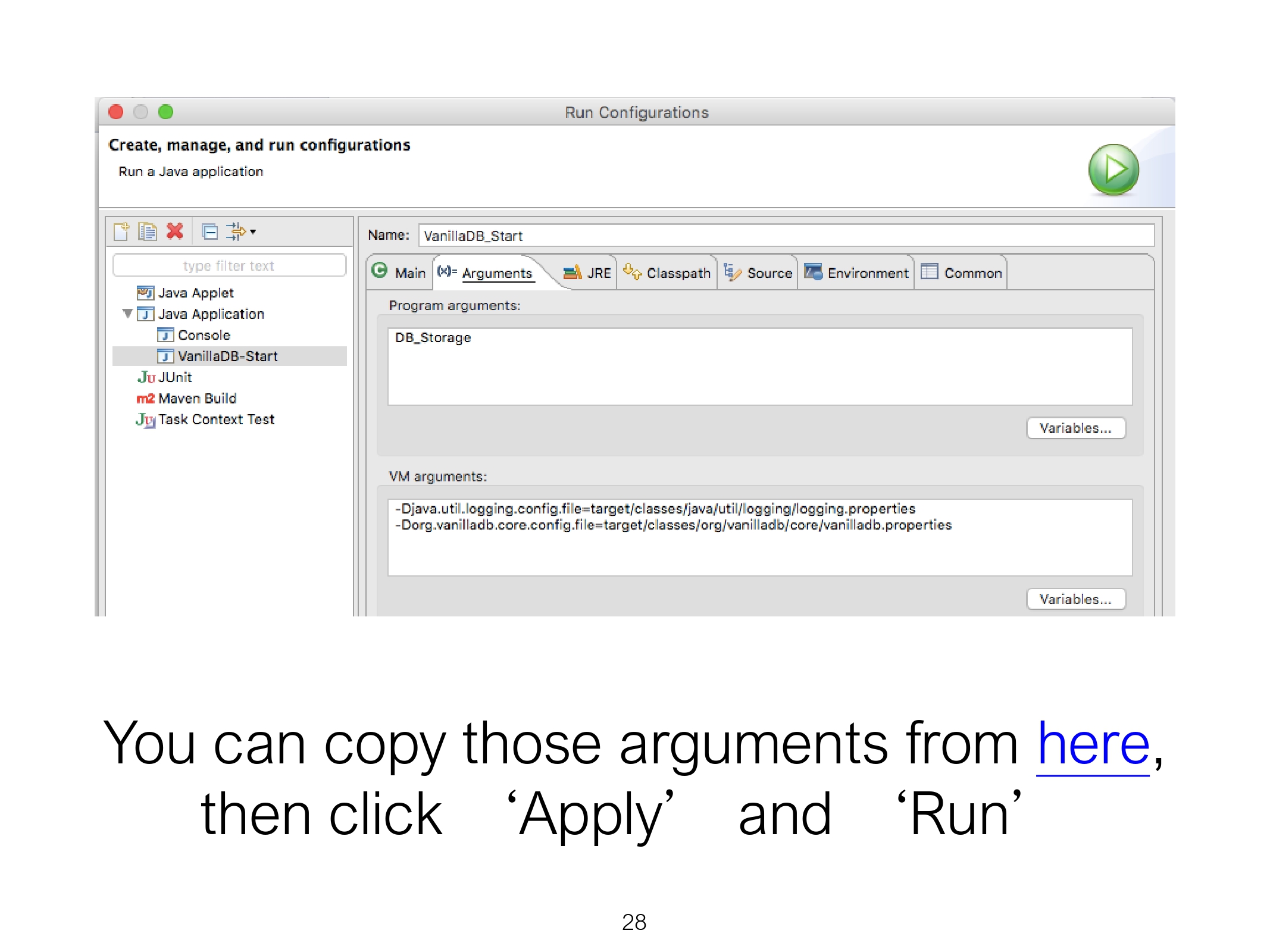Open the filter configurations dropdown arrow
The width and height of the screenshot is (1270, 952).
(x=253, y=231)
